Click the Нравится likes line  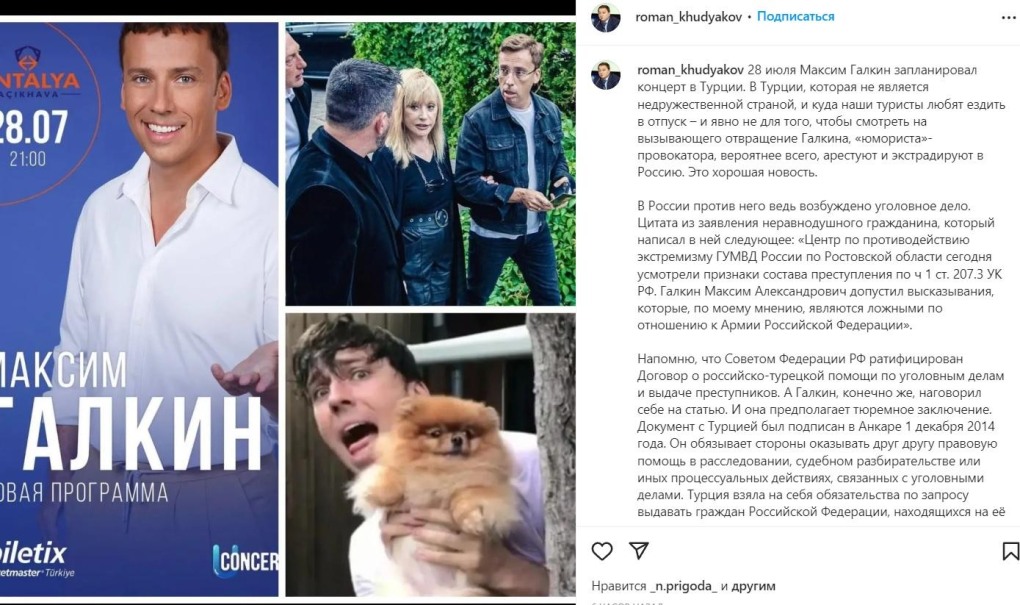(x=683, y=586)
